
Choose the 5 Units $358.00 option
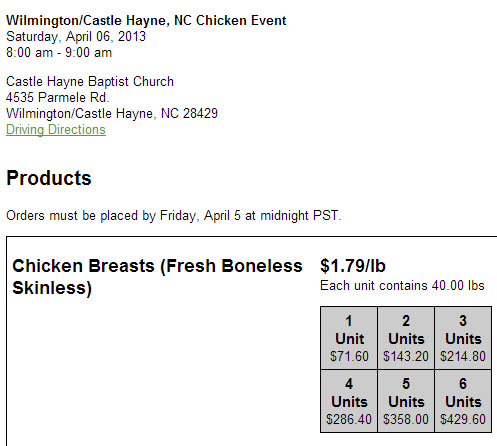pyautogui.click(x=406, y=401)
